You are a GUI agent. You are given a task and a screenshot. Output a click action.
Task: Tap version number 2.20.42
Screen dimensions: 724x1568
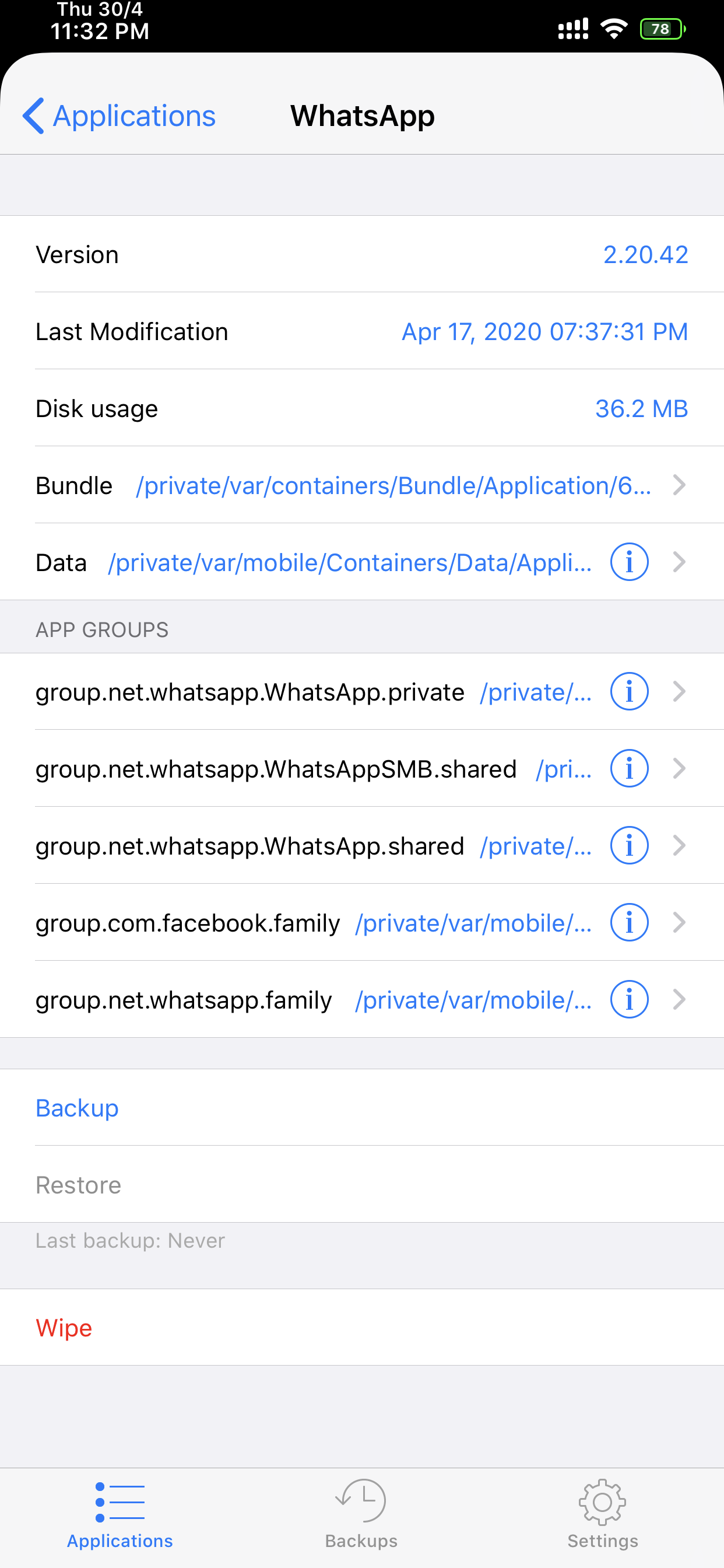645,254
